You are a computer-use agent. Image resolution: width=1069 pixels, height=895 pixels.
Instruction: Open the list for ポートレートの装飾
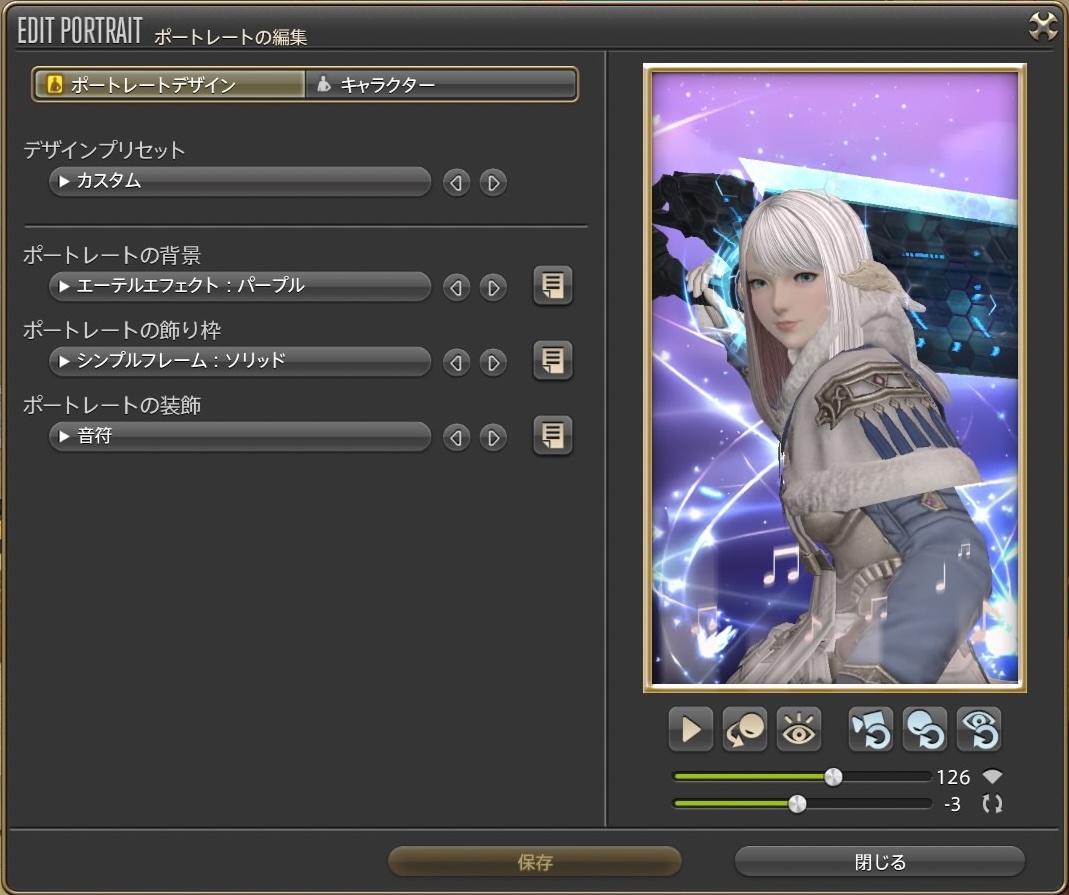coord(552,436)
